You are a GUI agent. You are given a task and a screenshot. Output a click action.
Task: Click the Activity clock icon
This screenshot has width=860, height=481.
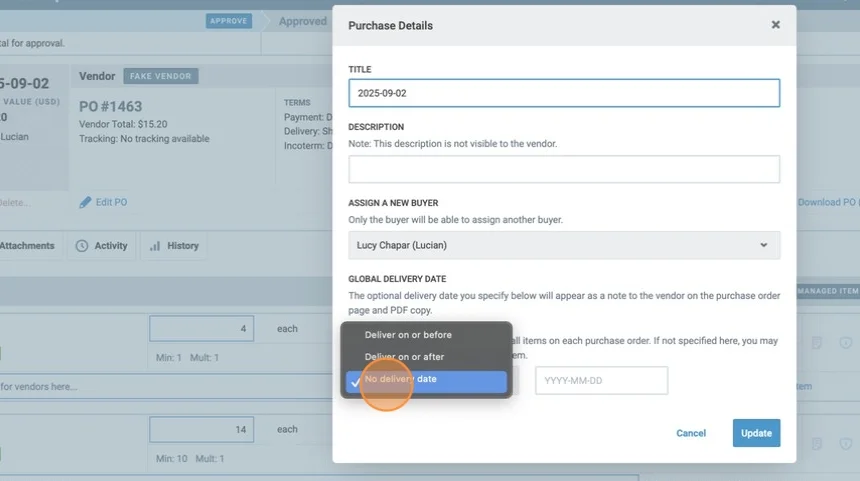82,246
